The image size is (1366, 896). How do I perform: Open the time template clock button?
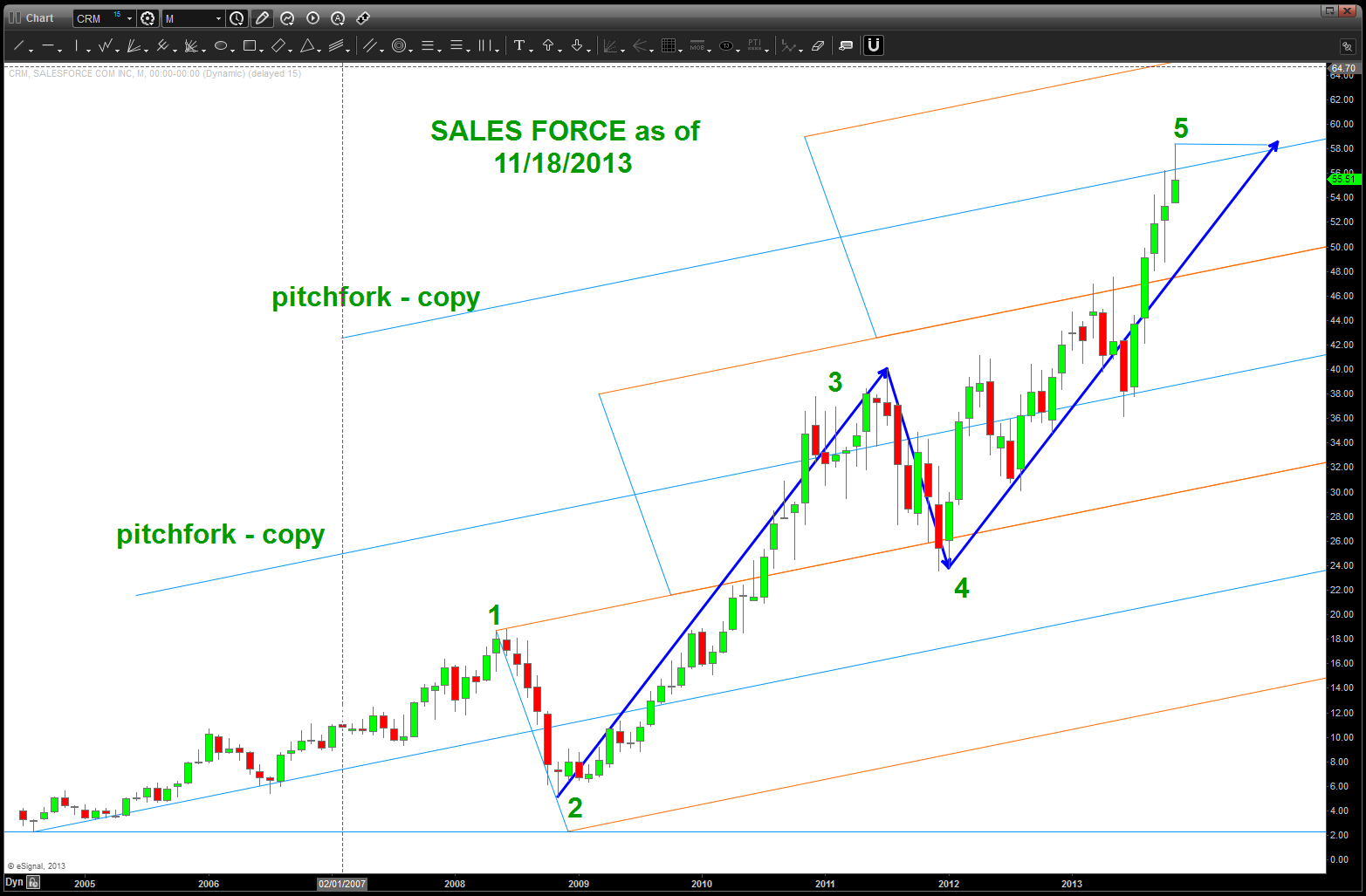click(x=237, y=18)
